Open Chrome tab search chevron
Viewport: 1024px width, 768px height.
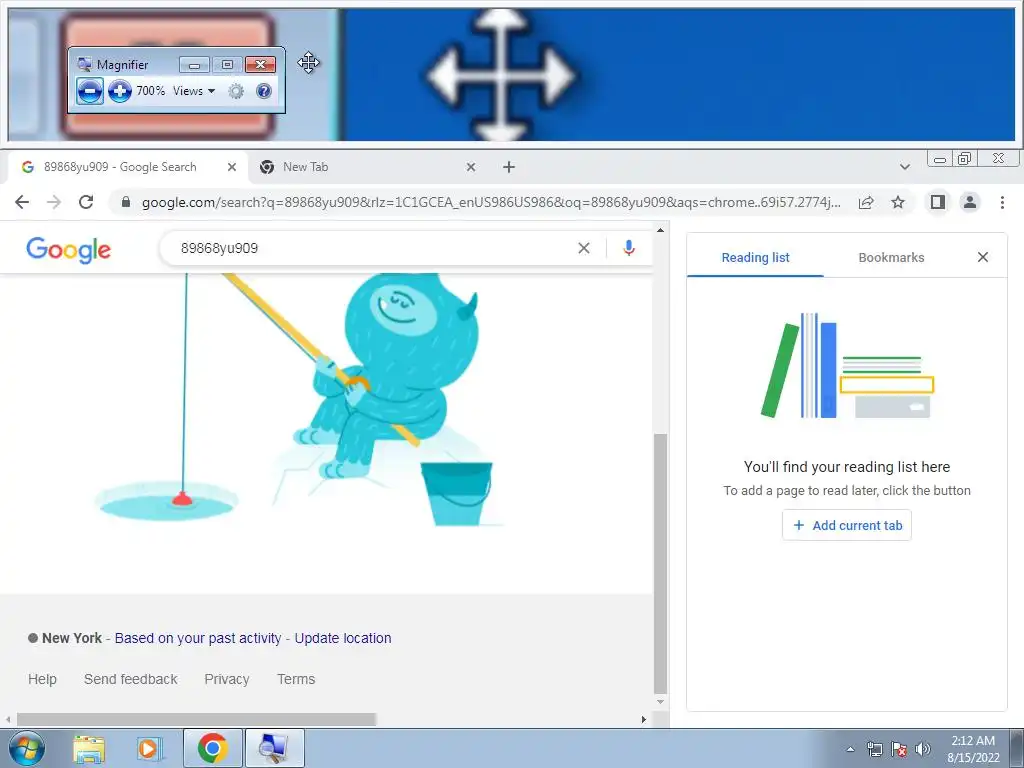pos(904,167)
